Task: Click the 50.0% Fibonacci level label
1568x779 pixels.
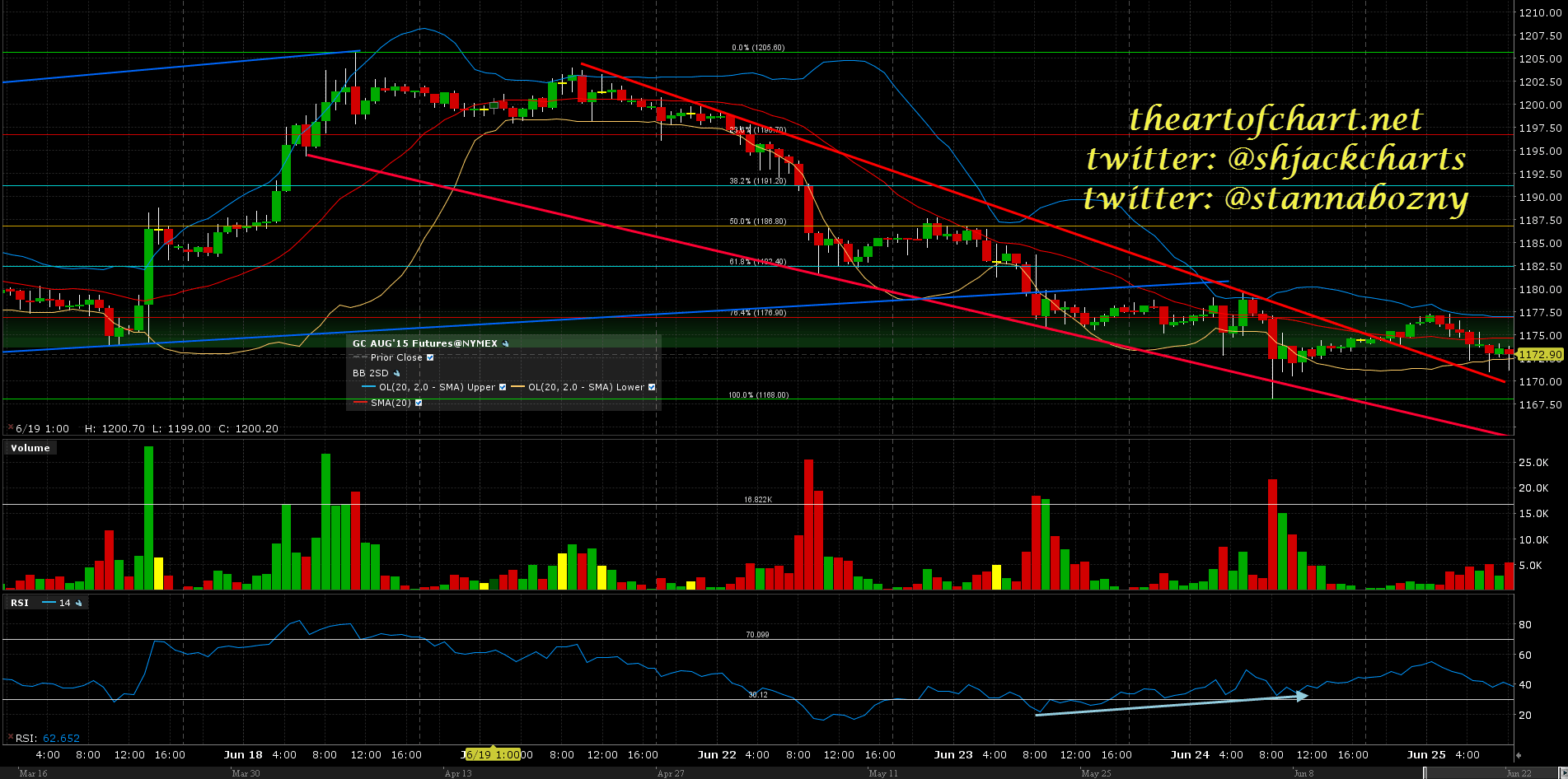Action: (758, 222)
